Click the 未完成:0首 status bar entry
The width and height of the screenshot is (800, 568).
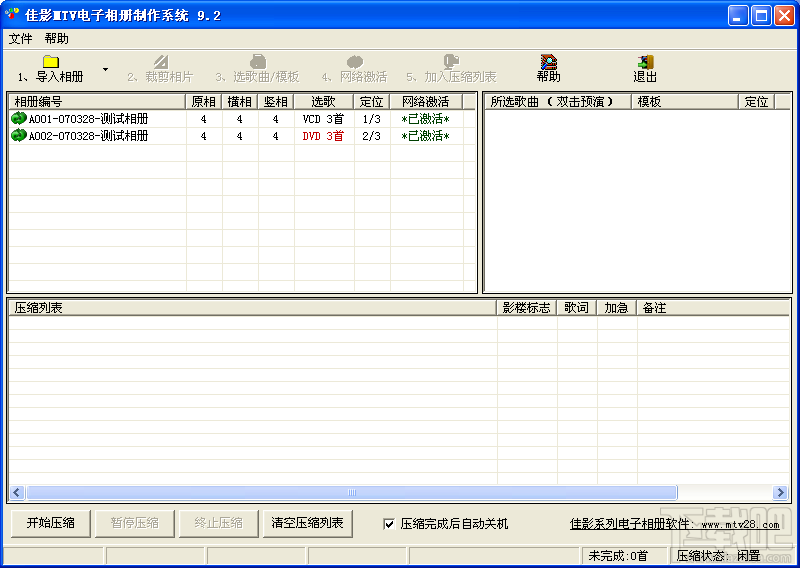[x=624, y=555]
